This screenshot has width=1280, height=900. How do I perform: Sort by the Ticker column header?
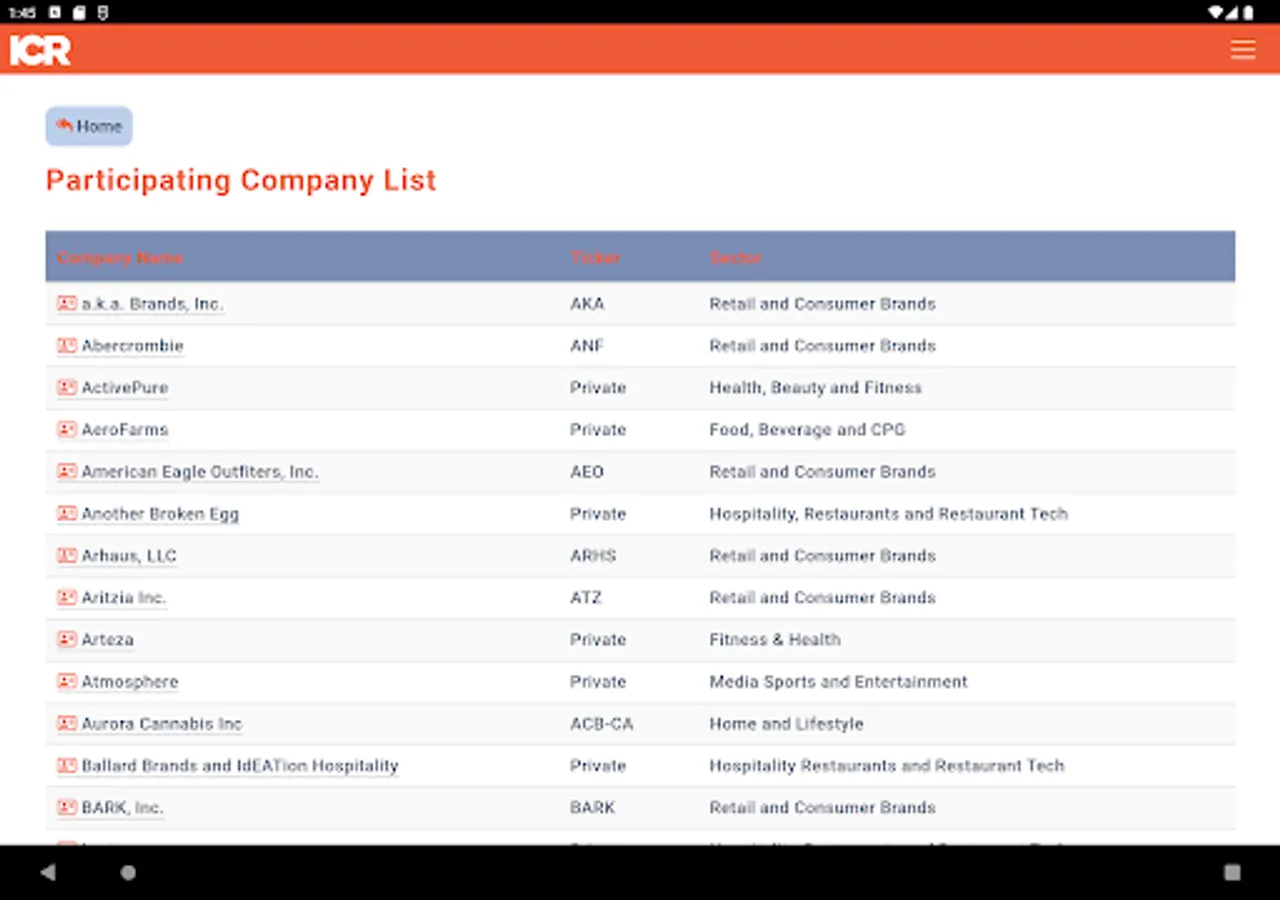595,258
